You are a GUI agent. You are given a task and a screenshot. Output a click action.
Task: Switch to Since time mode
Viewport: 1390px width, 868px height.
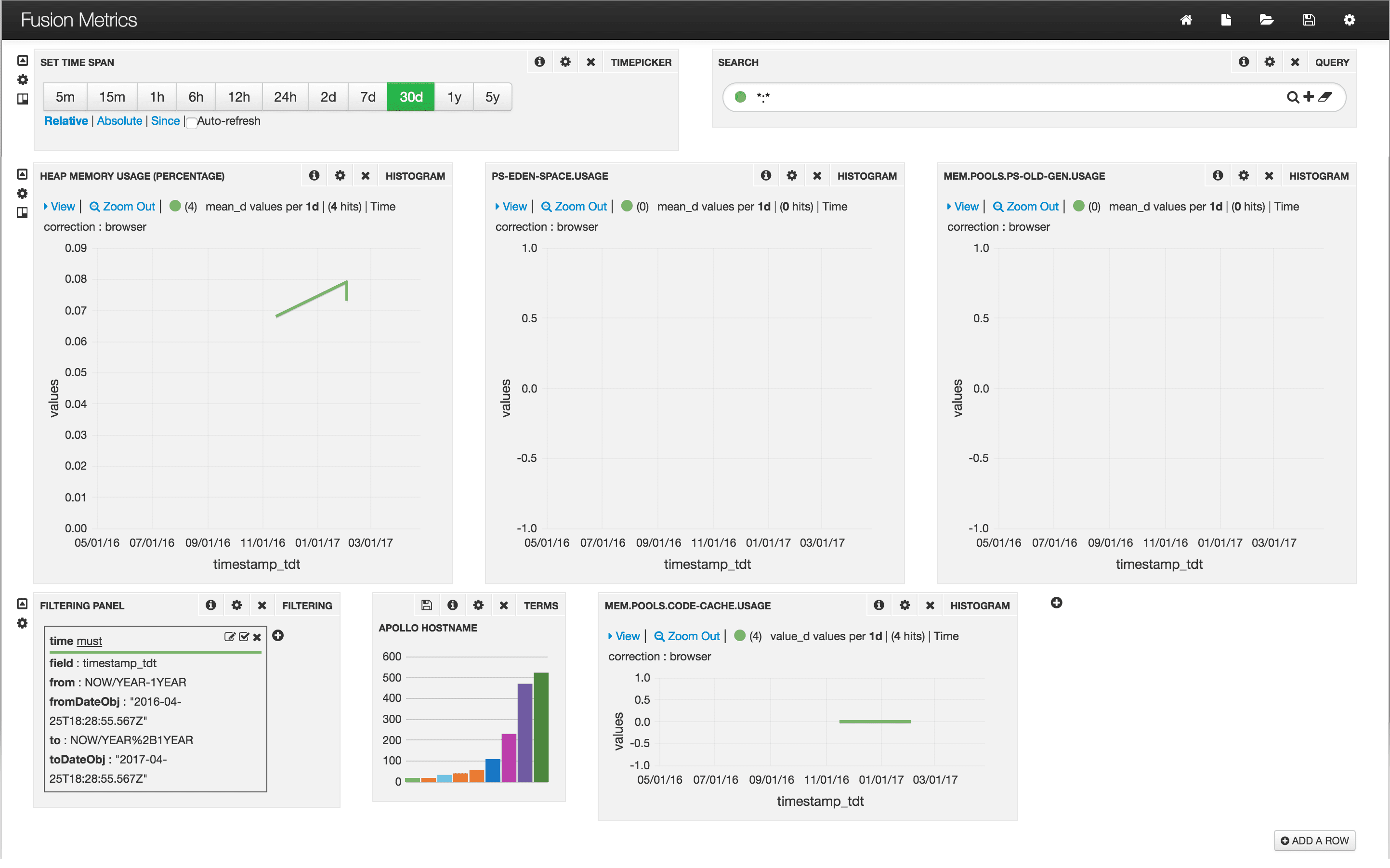tap(165, 121)
